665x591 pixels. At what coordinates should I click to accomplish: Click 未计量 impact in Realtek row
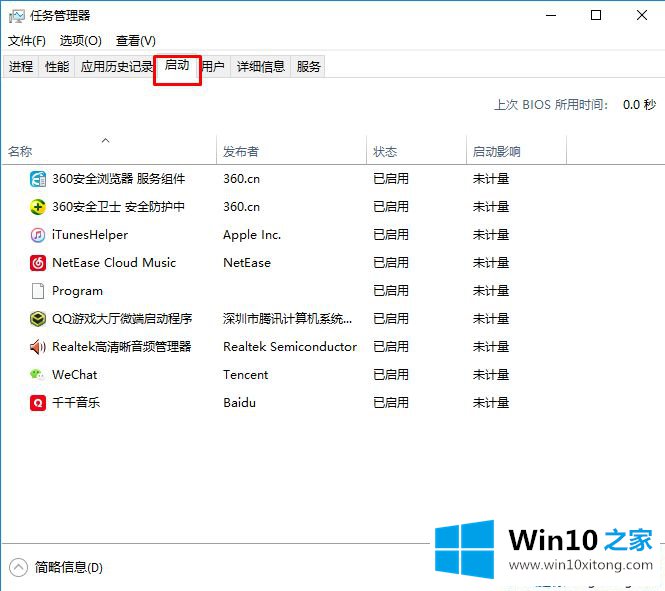pos(491,346)
